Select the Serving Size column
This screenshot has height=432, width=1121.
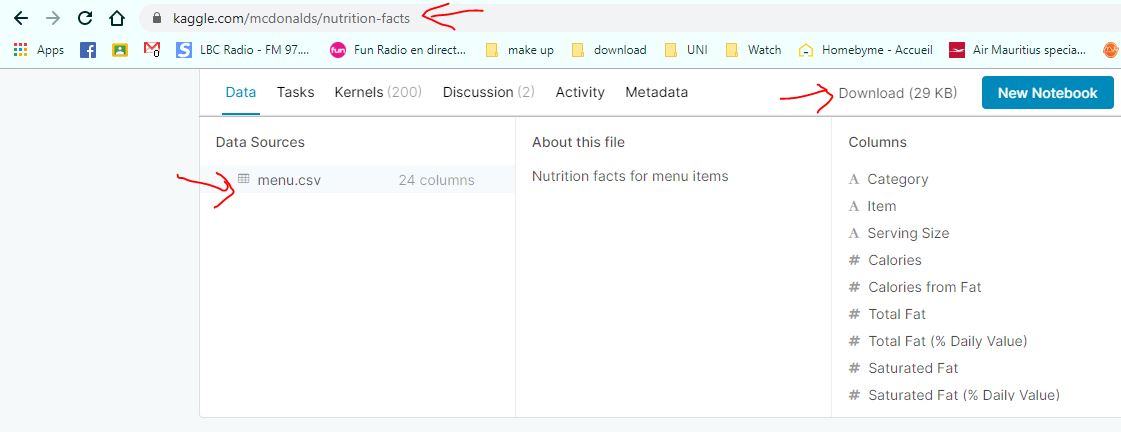pos(908,233)
